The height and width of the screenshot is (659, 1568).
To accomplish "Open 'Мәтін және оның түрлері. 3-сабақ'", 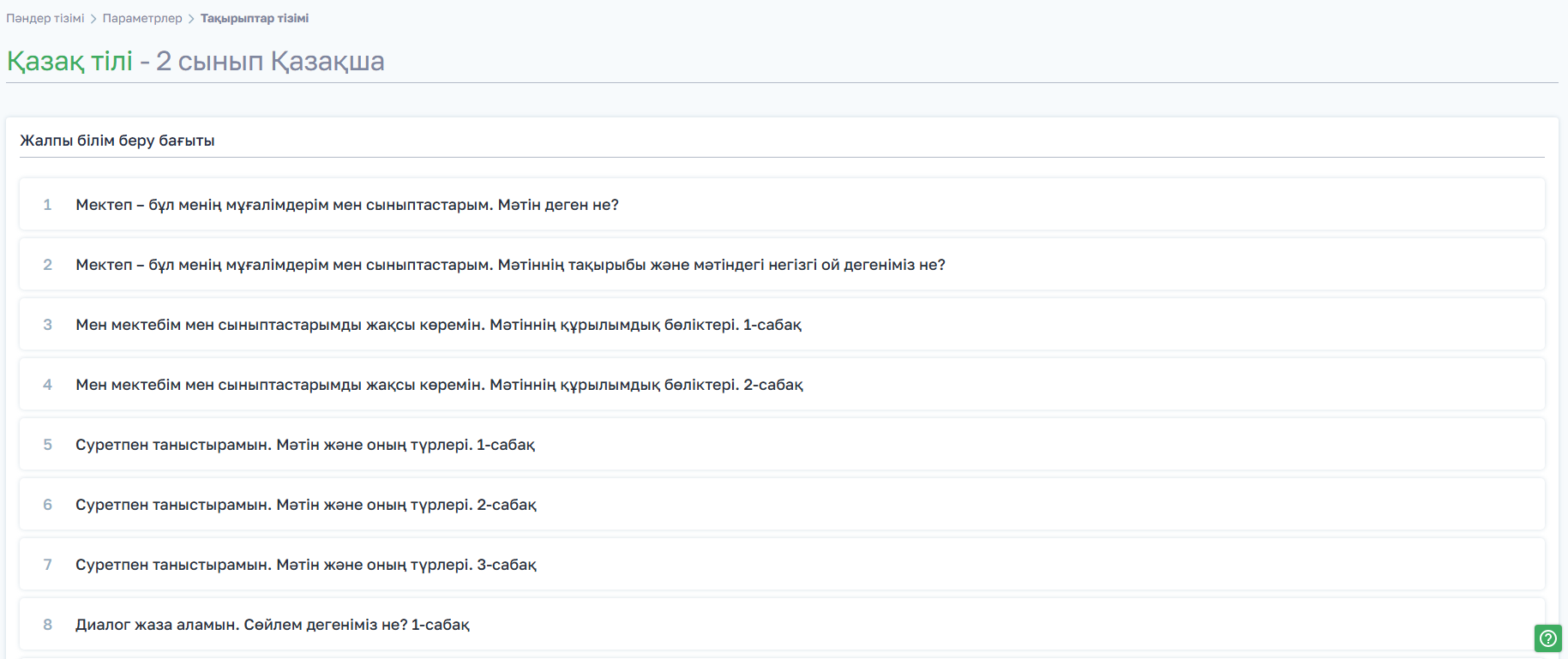I will [x=306, y=565].
